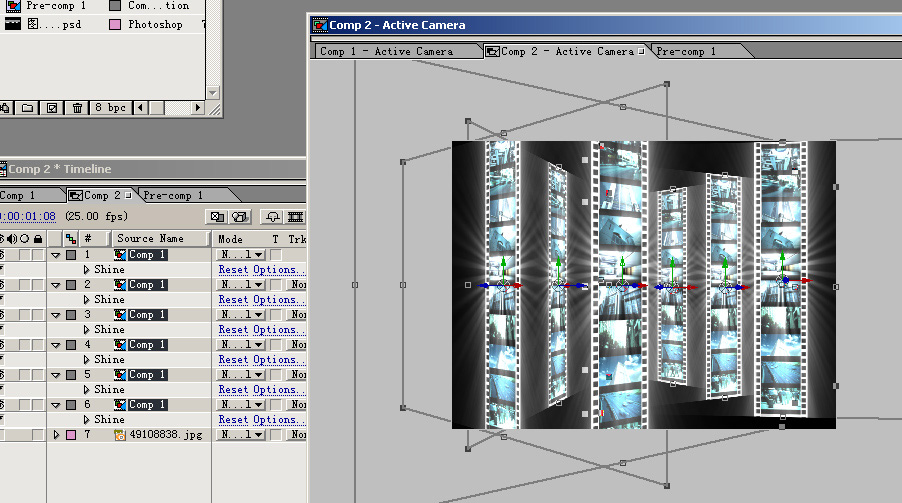Click the Project panel scroll left arrow
This screenshot has height=503, width=902.
coord(140,108)
